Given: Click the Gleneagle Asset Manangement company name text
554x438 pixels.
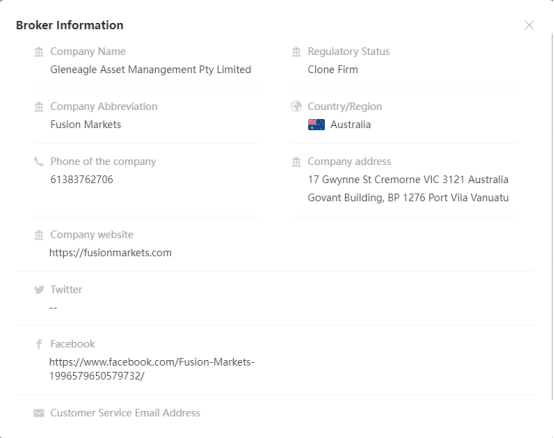Looking at the screenshot, I should (151, 70).
